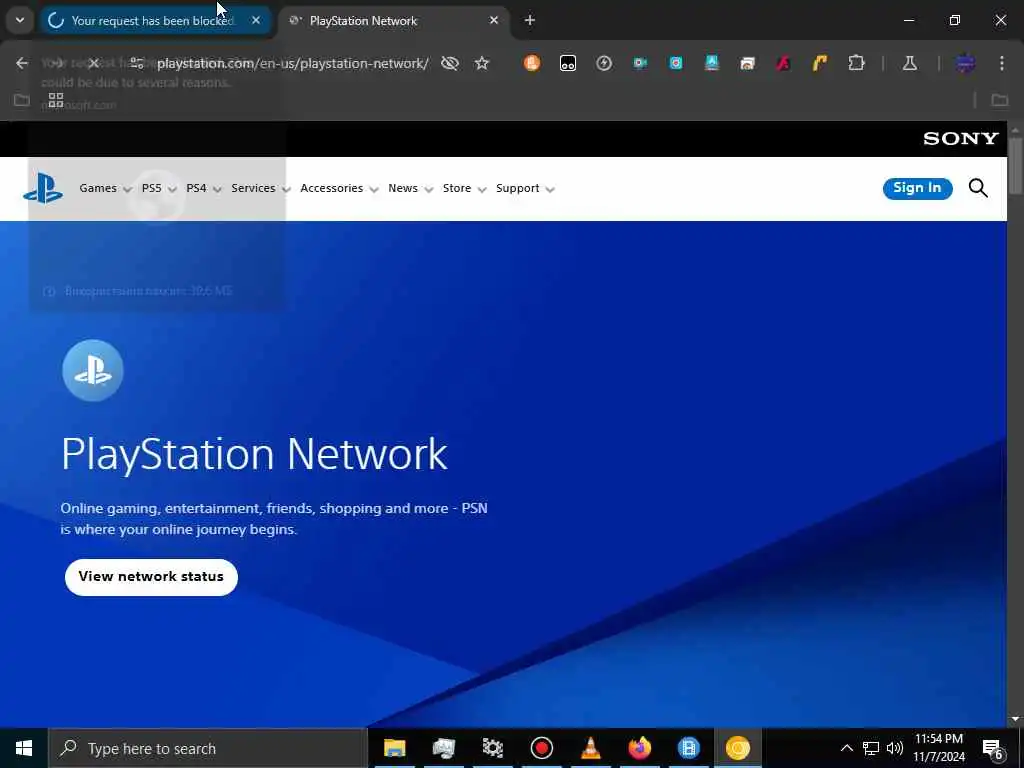Open the All Bookmarks folder at right of the bookmarks bar
The width and height of the screenshot is (1024, 768).
(999, 100)
